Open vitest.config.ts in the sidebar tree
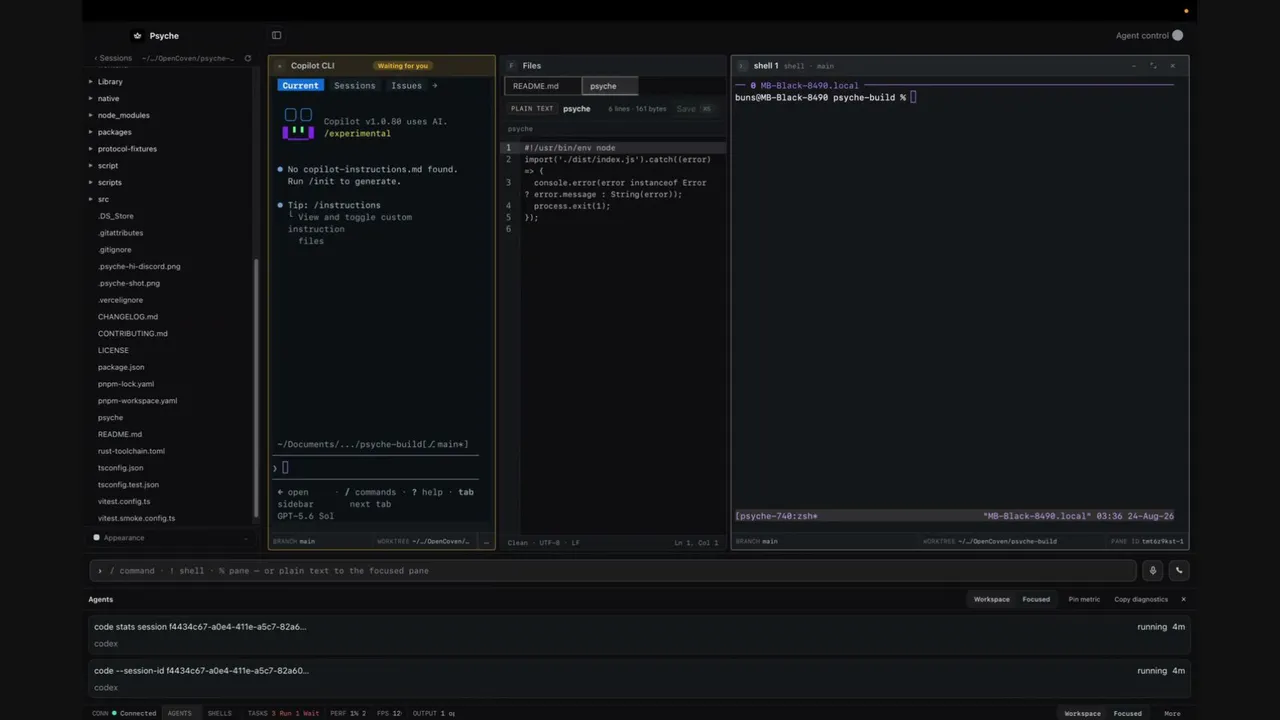This screenshot has height=720, width=1280. (x=124, y=501)
